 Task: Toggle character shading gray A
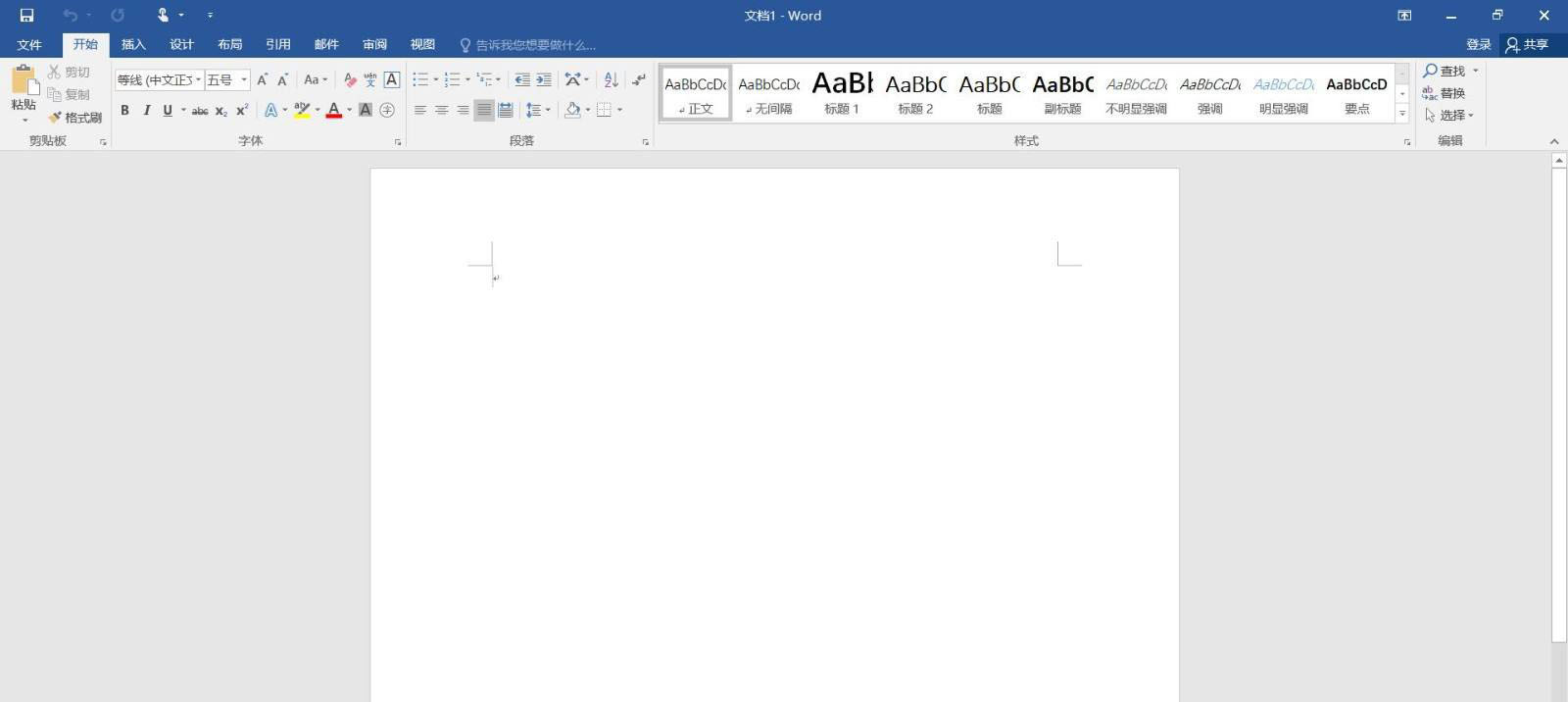366,110
